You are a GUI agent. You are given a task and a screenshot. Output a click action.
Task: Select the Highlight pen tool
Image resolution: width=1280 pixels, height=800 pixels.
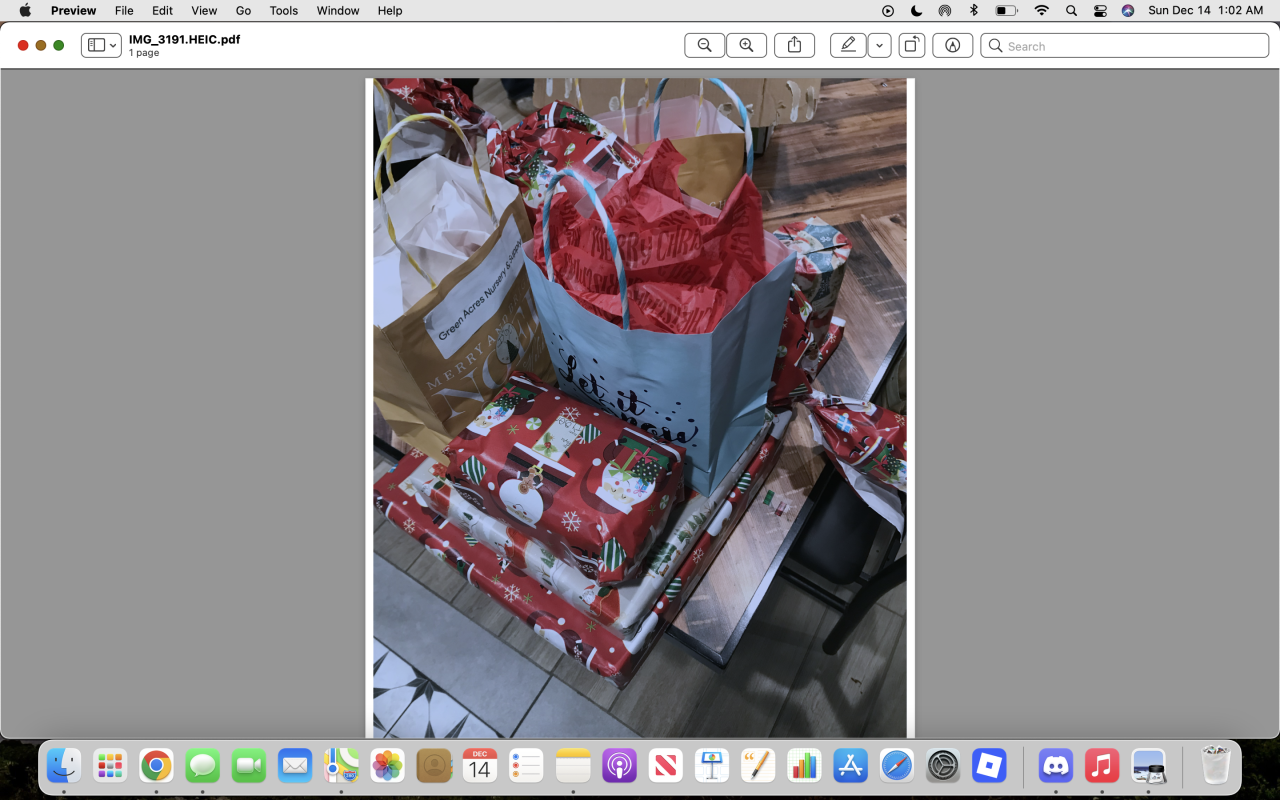pyautogui.click(x=848, y=46)
